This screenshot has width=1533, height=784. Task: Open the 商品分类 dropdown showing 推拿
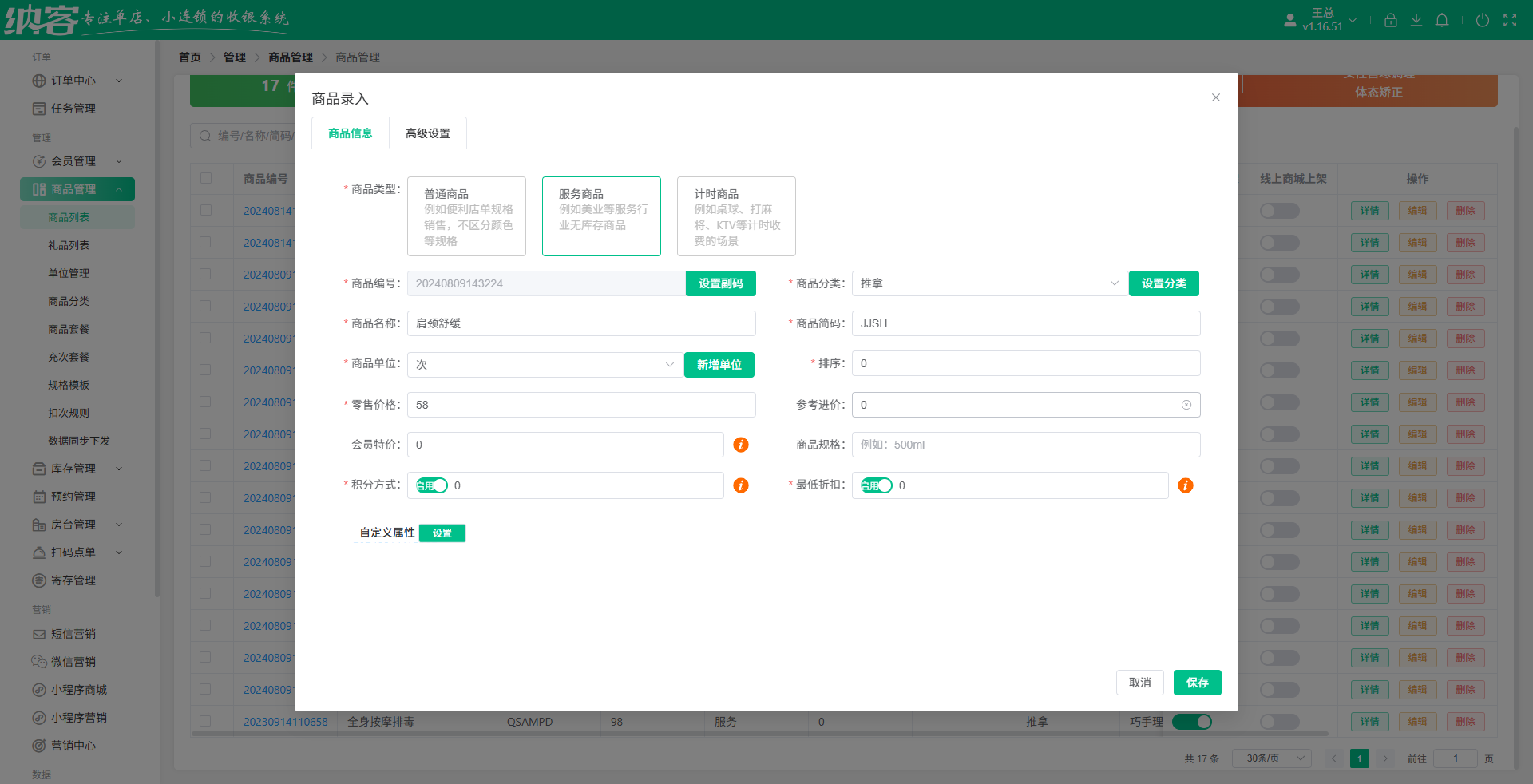click(989, 283)
